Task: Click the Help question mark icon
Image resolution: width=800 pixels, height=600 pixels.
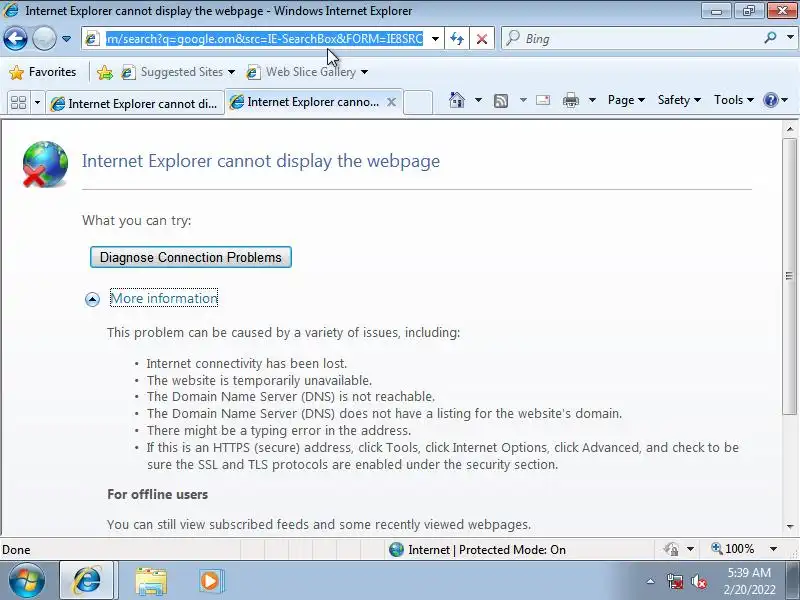Action: pos(770,100)
